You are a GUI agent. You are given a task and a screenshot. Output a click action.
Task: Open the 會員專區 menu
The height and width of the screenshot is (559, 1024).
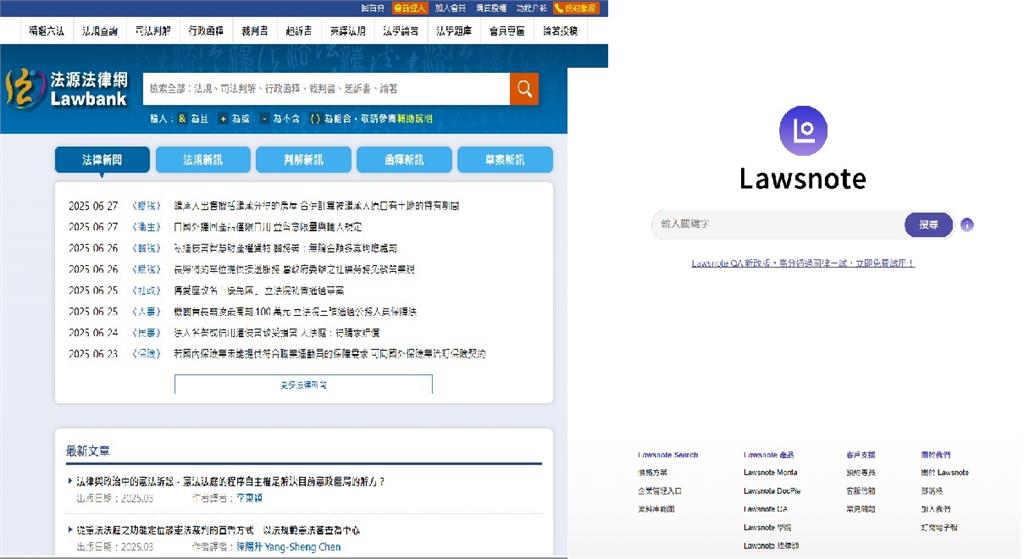click(507, 31)
